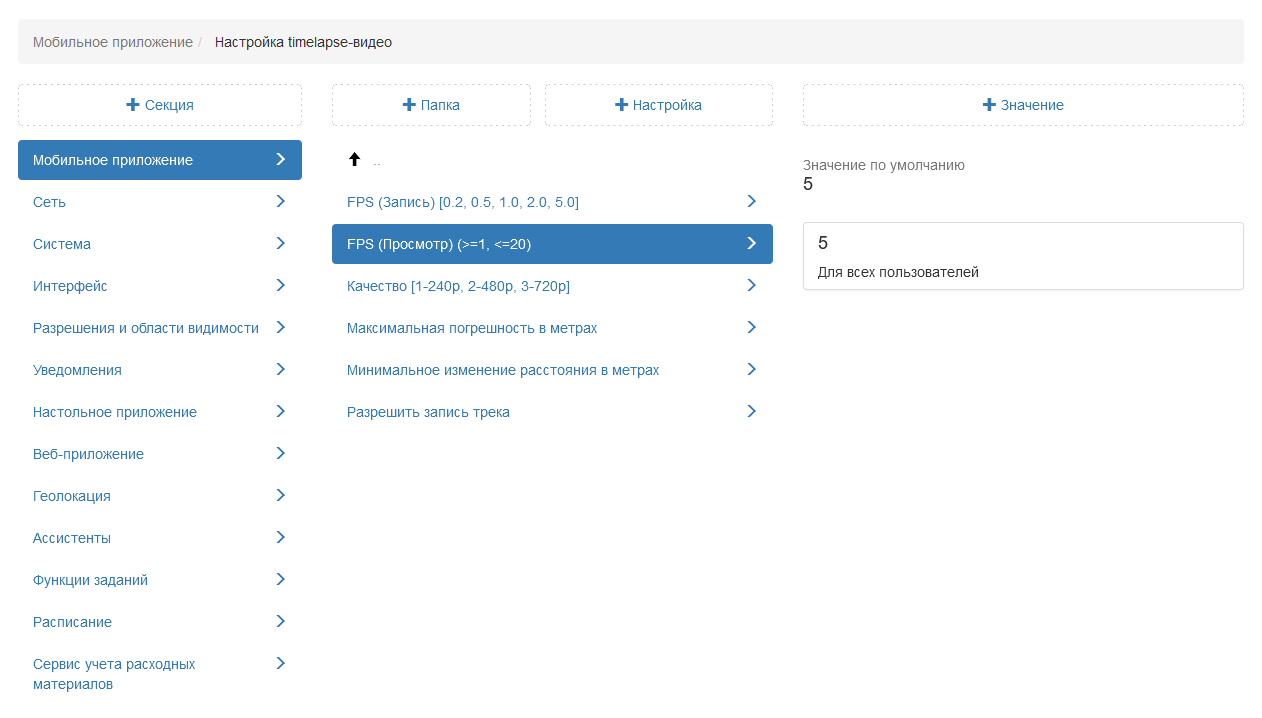The width and height of the screenshot is (1262, 718).
Task: Click chevron next to Сеть section
Action: (x=280, y=201)
